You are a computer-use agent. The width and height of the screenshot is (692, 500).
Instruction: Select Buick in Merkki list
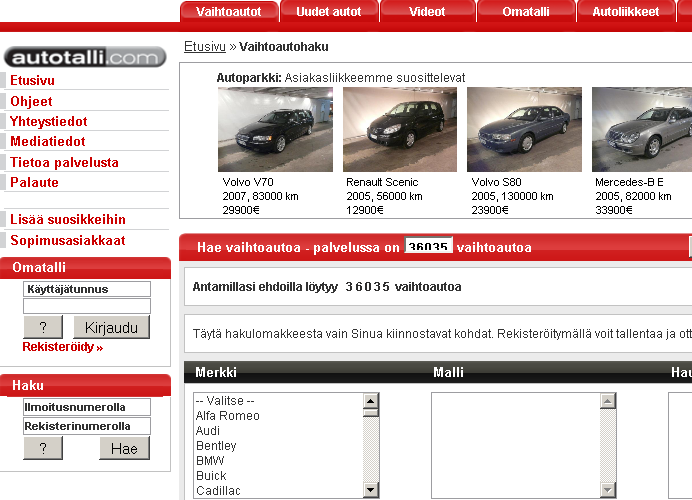pos(278,476)
